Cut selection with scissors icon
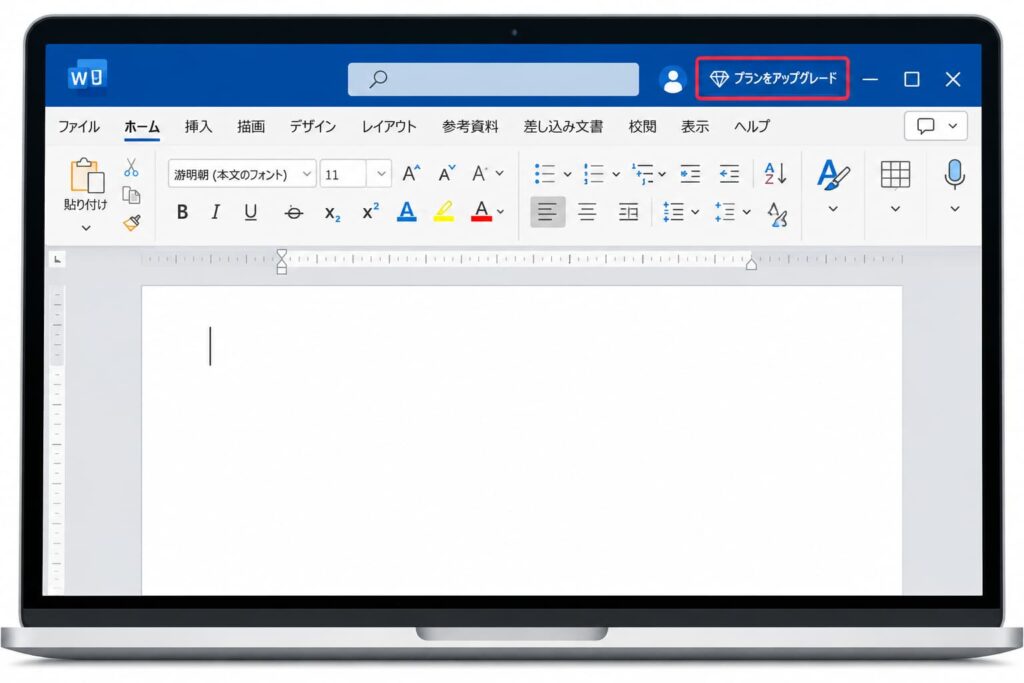Viewport: 1024px width, 683px height. click(x=131, y=167)
